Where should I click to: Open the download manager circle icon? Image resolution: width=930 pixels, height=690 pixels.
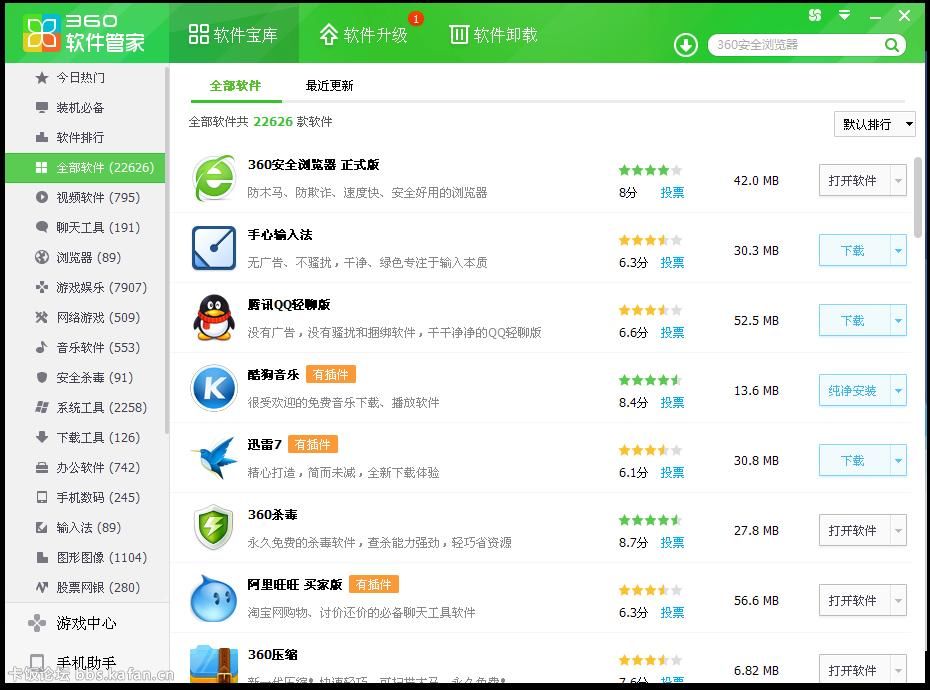coord(685,44)
